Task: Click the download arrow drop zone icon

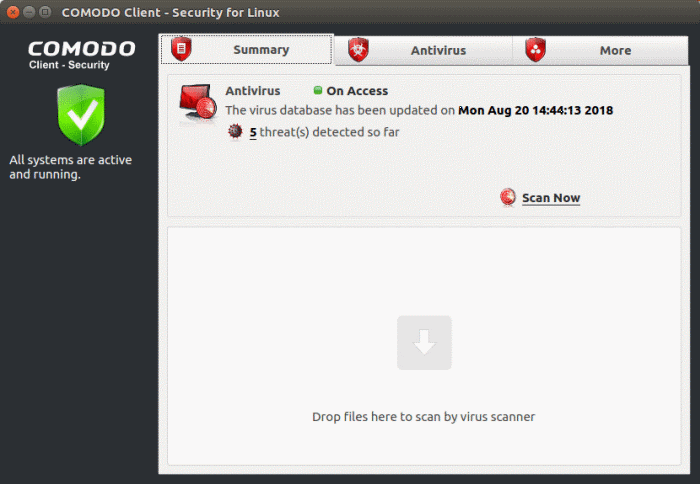Action: click(424, 342)
